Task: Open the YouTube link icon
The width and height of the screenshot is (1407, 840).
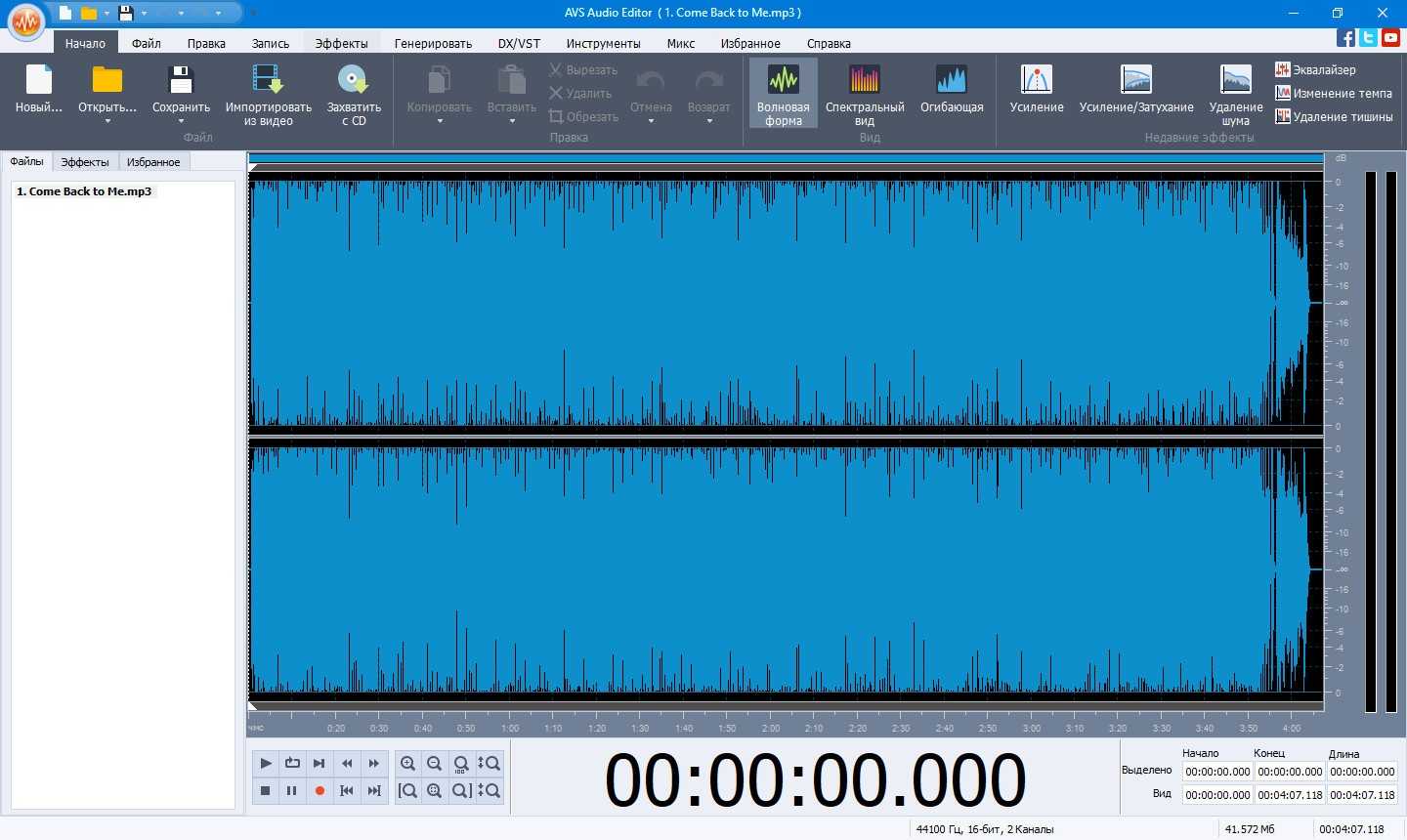Action: click(1391, 37)
